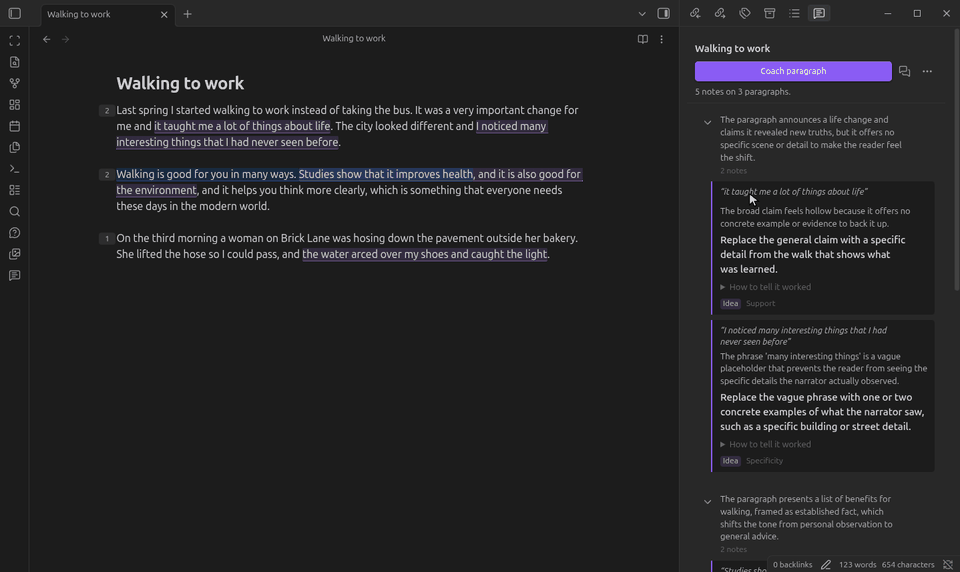Screen dimensions: 960x572
Task: Click '5 notes on 3 paragraphs.' text
Action: click(x=742, y=92)
